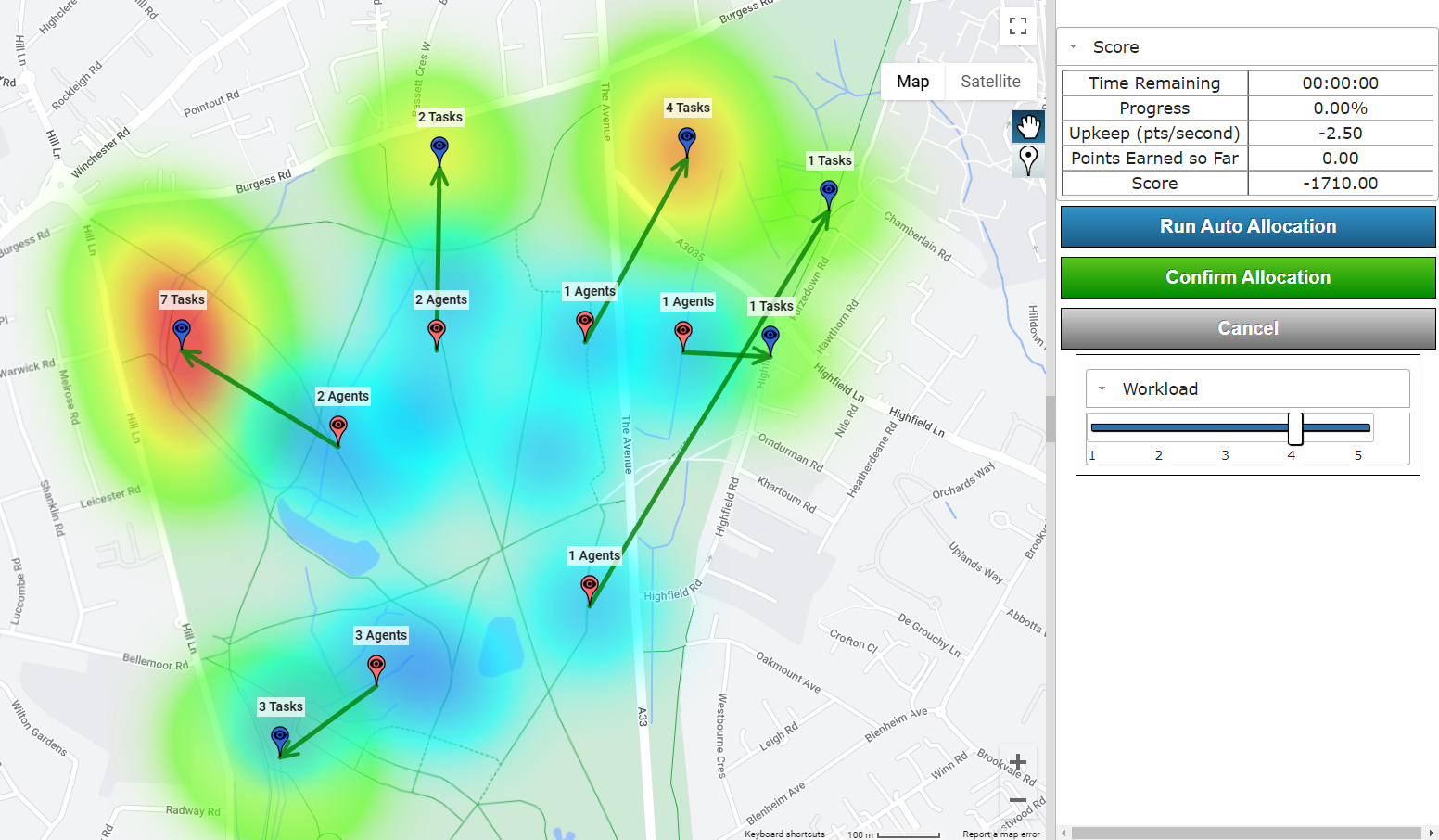1439x840 pixels.
Task: Switch to the Map view tab
Action: 912,81
